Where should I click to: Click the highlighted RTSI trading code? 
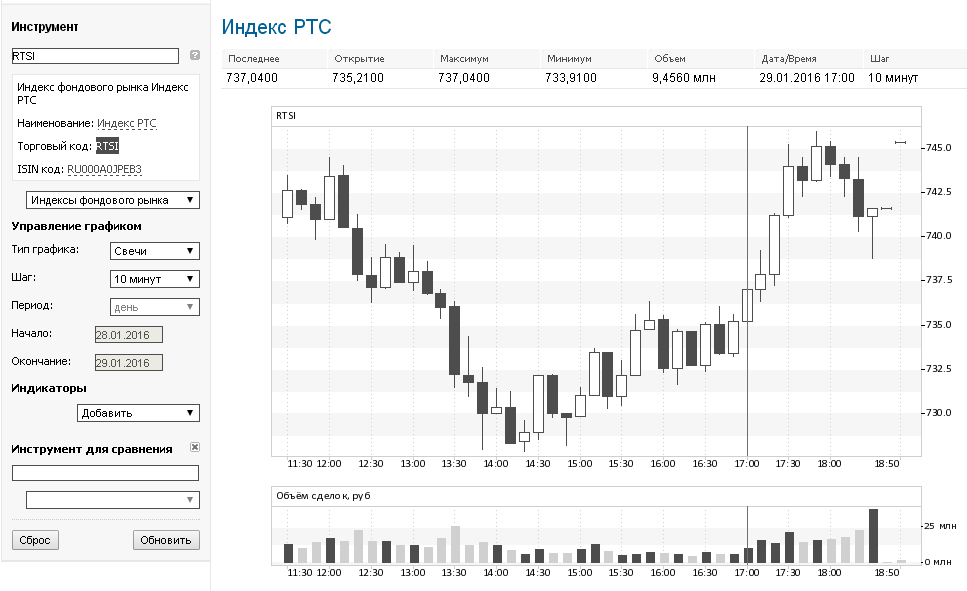coord(107,146)
